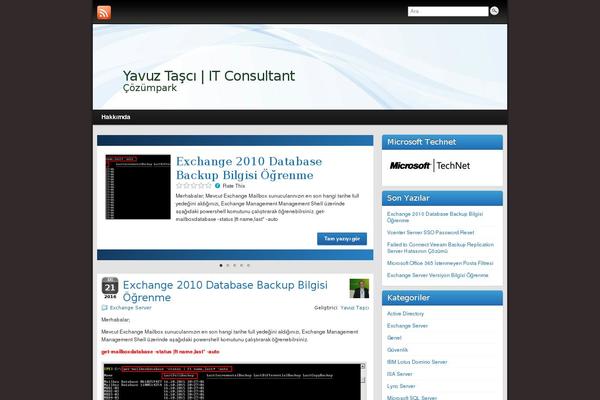Give the featured post a three-star rating
This screenshot has width=600, height=400.
point(194,186)
